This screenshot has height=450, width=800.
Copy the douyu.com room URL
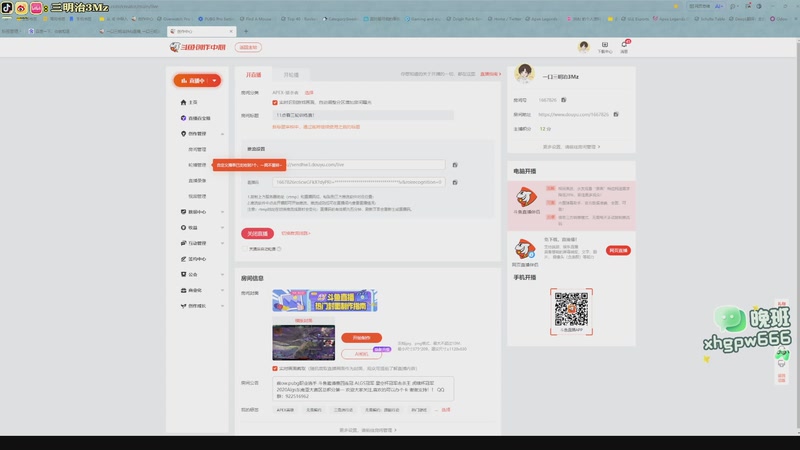click(x=616, y=114)
